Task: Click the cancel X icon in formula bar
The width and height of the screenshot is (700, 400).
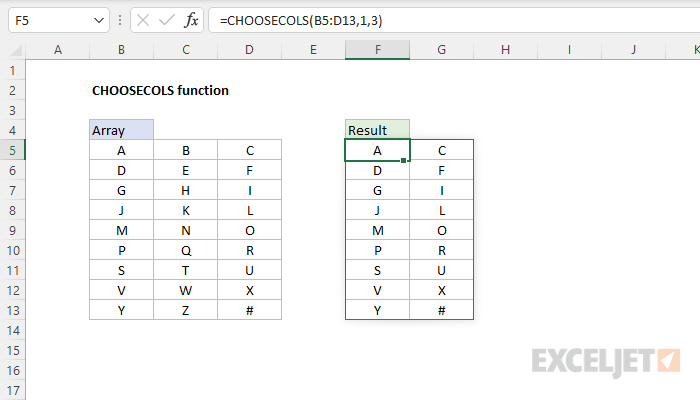Action: (143, 20)
